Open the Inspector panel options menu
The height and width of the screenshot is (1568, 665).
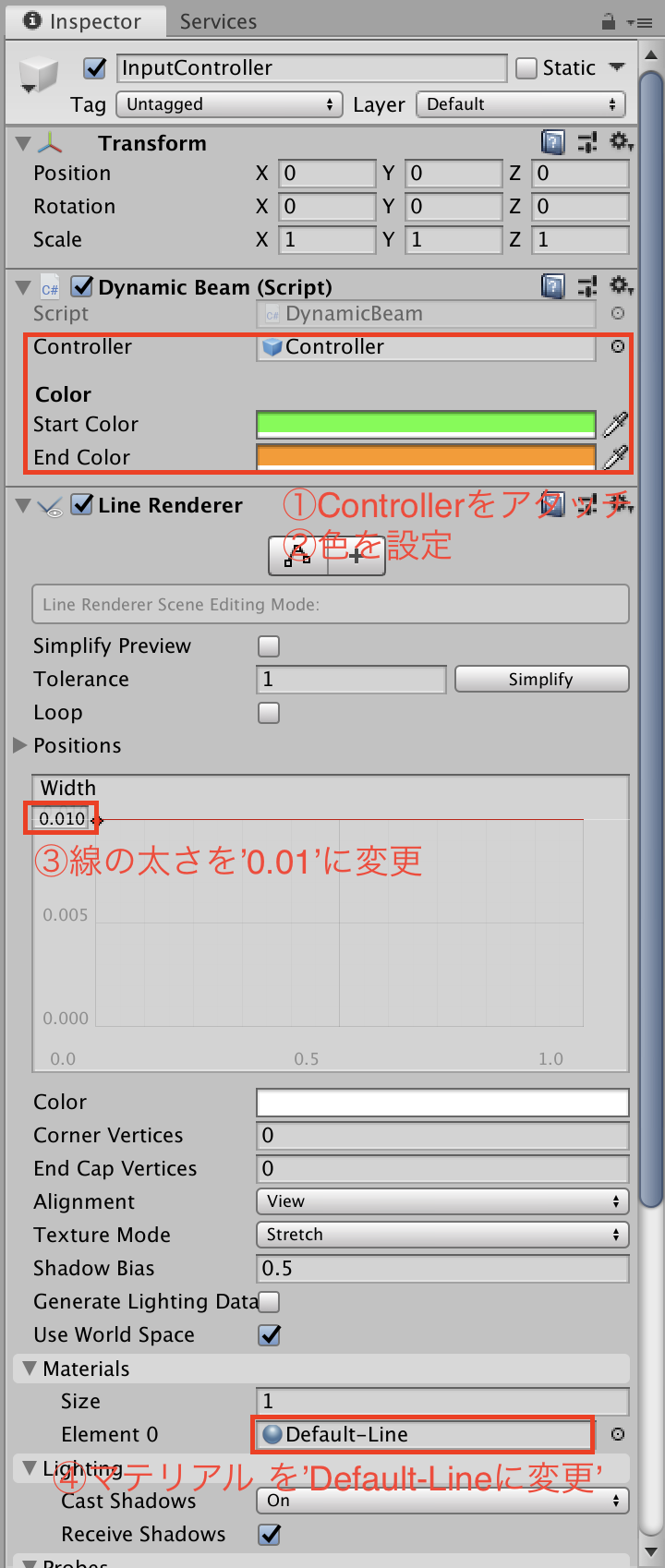click(x=639, y=21)
